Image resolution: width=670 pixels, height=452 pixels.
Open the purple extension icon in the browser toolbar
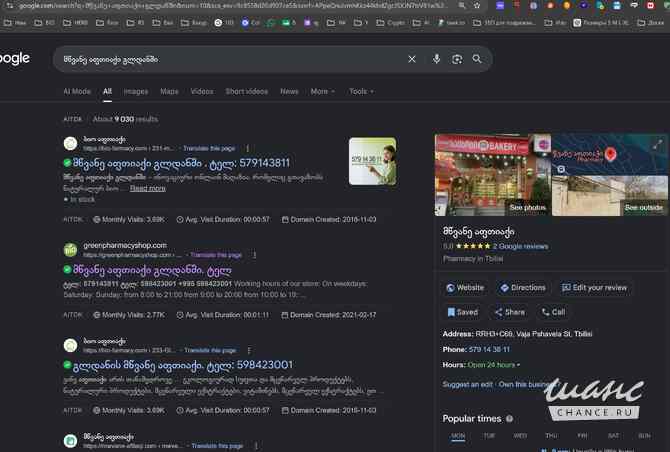[500, 6]
